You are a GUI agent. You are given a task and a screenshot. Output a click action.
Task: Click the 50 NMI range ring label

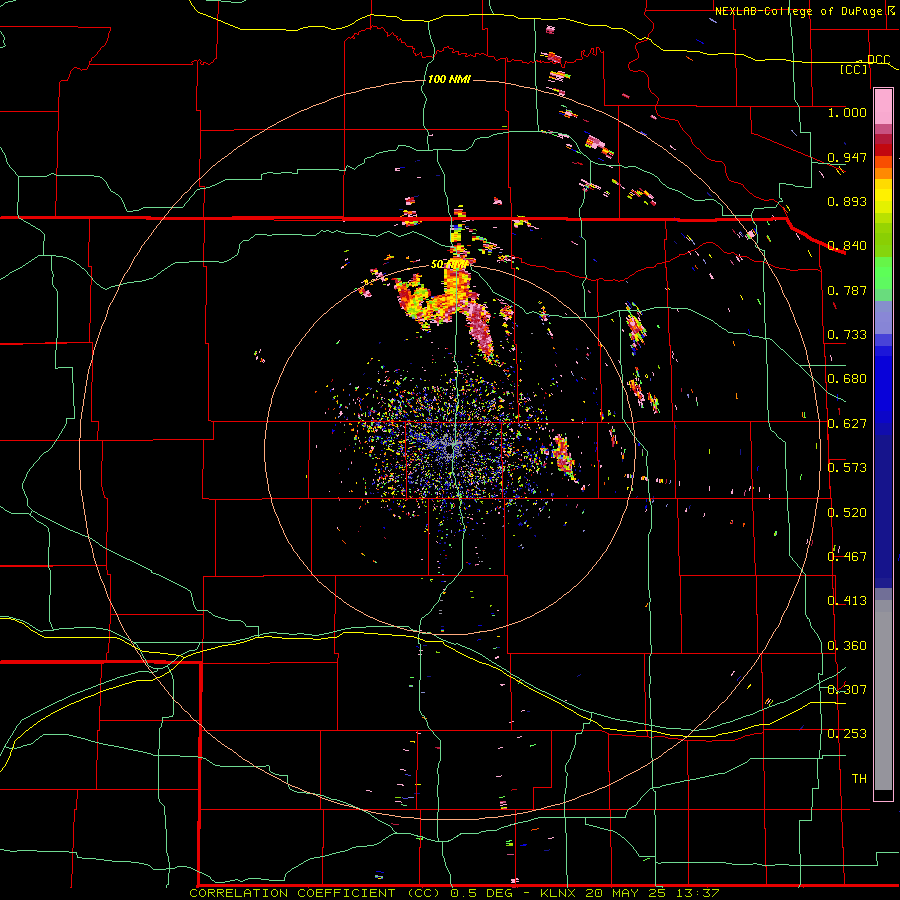click(x=449, y=265)
